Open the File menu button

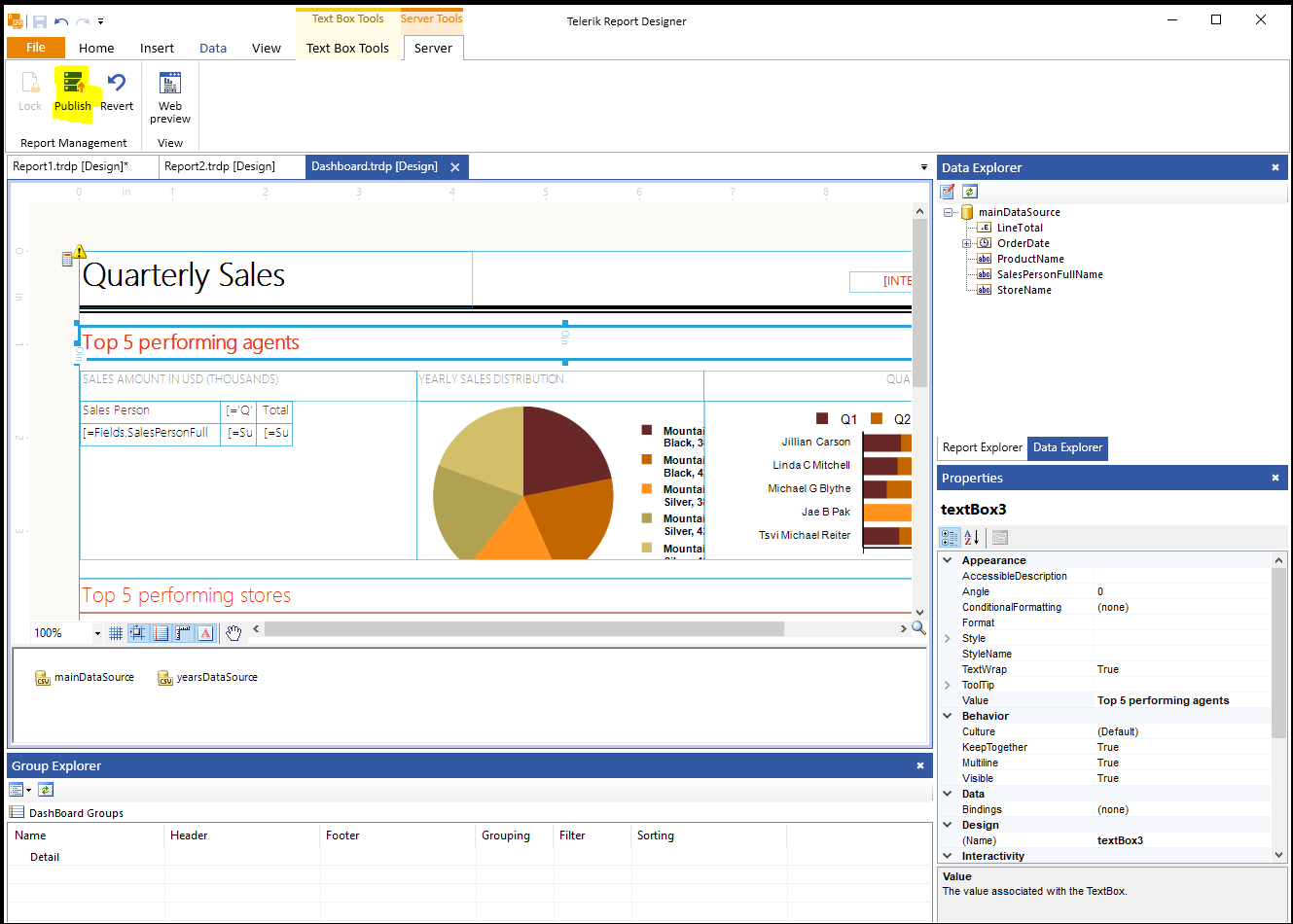[36, 48]
